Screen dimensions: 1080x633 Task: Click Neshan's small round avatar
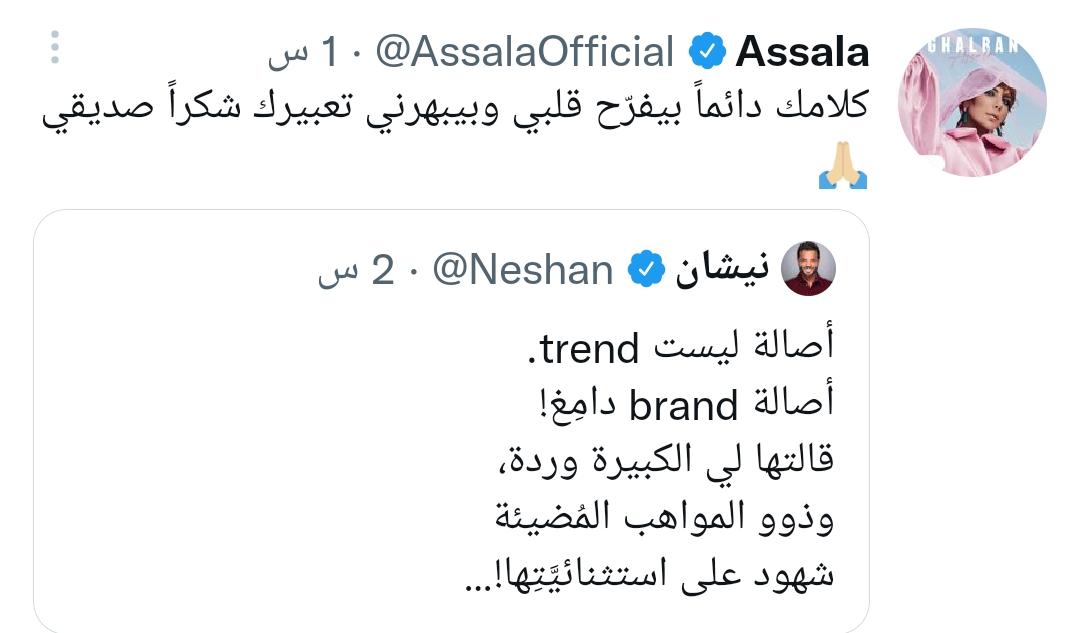point(808,268)
